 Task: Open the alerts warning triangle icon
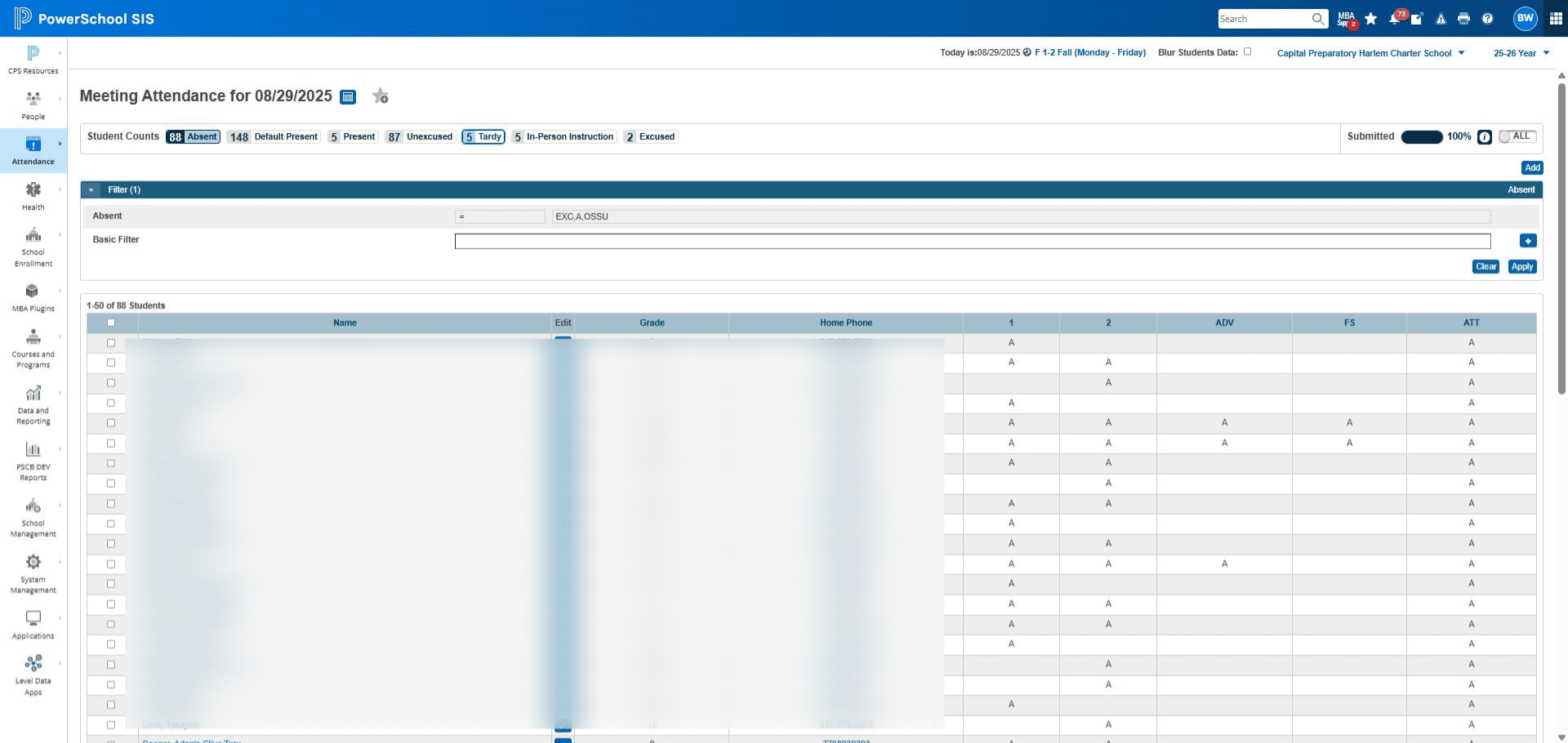[1441, 19]
